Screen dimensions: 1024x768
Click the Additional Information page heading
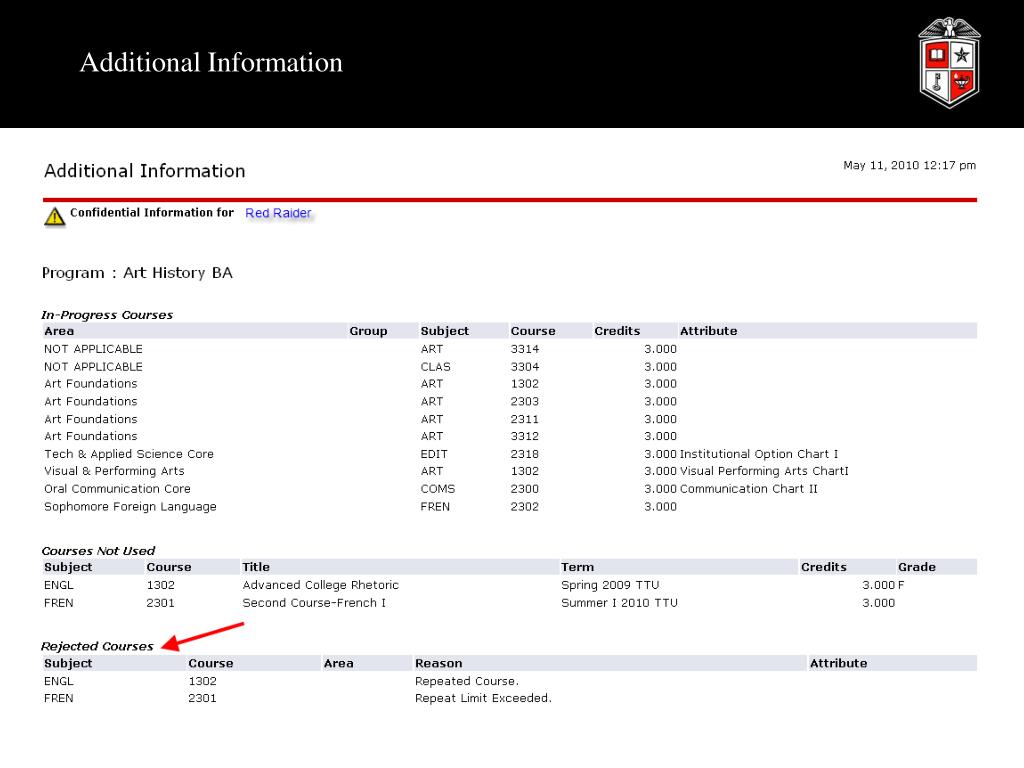point(144,170)
